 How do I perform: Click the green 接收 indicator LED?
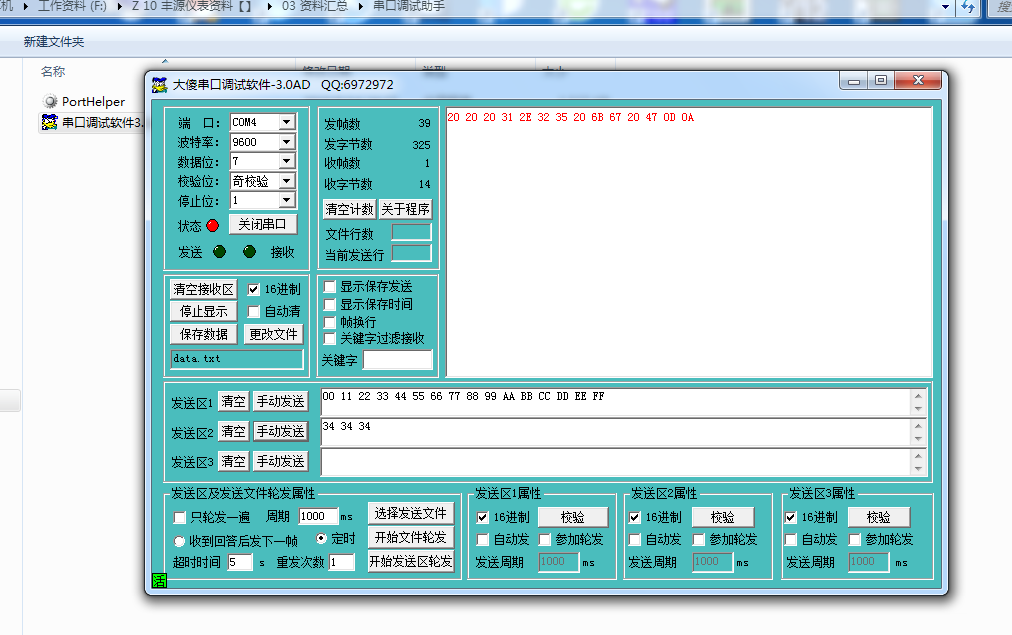click(x=249, y=252)
